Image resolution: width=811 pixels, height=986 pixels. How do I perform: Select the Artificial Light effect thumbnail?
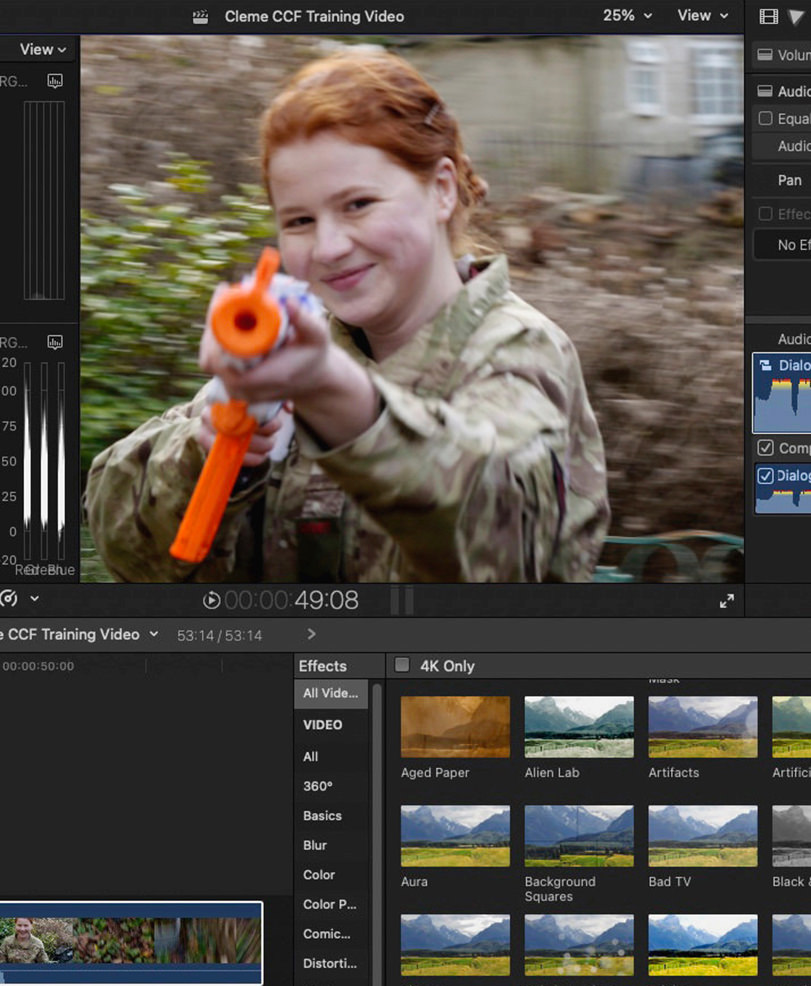[792, 727]
